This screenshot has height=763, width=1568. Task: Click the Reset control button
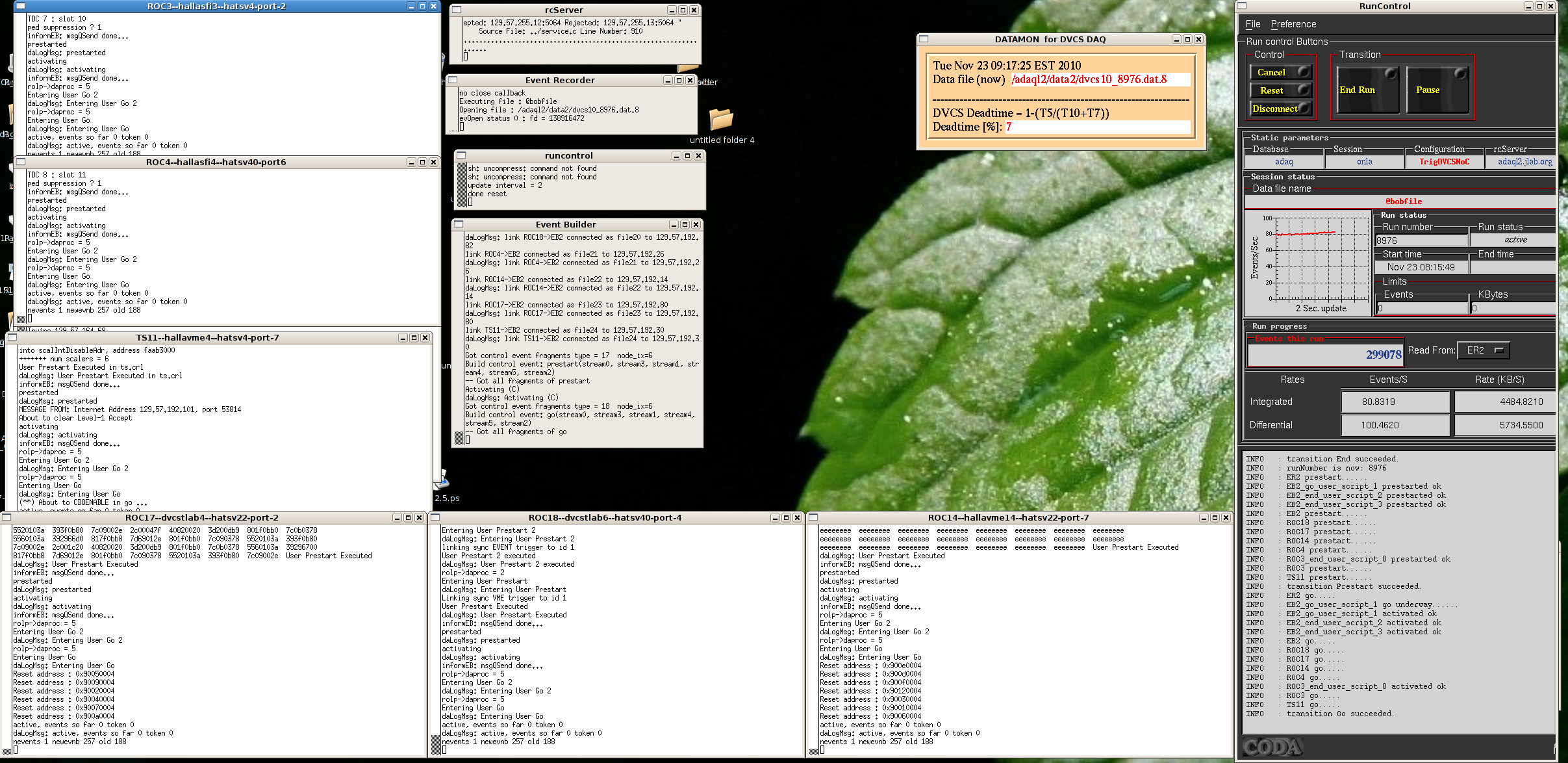[1281, 90]
